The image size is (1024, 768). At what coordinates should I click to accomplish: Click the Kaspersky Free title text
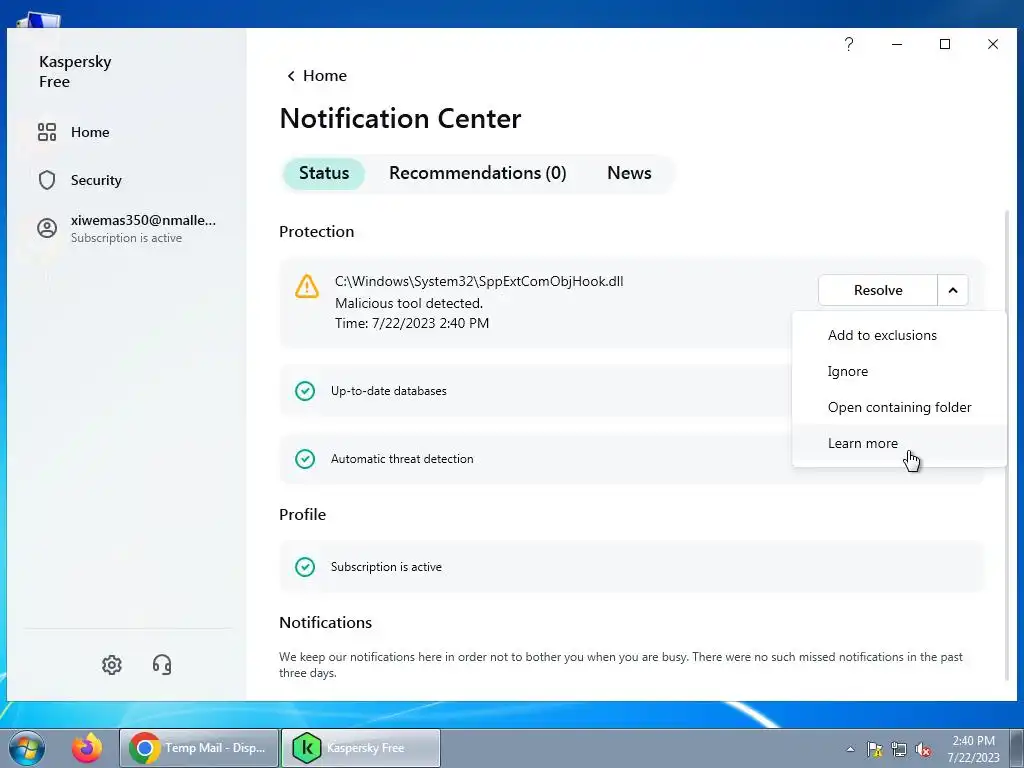click(75, 71)
